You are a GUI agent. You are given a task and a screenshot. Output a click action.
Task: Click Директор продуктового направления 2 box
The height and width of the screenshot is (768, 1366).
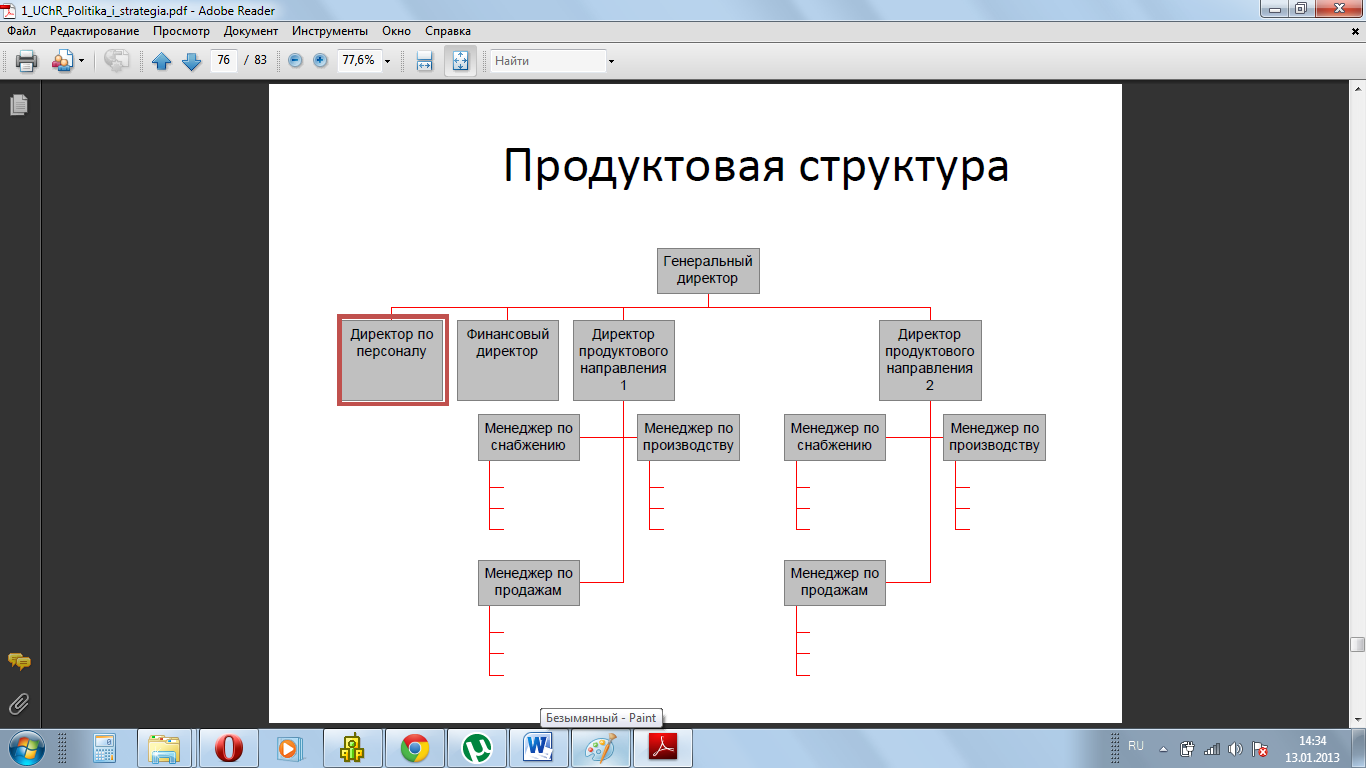click(x=930, y=360)
